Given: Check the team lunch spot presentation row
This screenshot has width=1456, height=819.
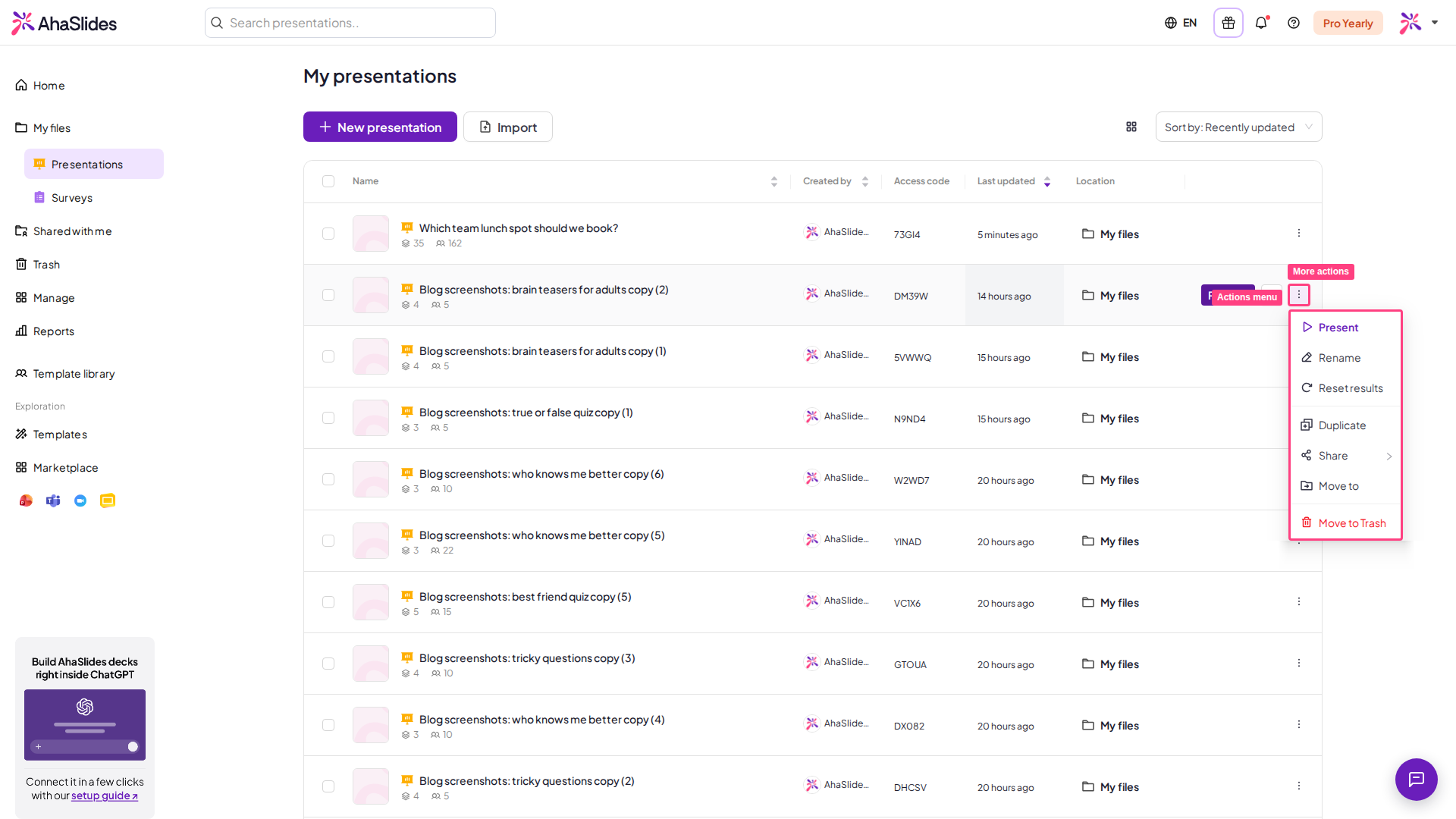Looking at the screenshot, I should (x=328, y=234).
